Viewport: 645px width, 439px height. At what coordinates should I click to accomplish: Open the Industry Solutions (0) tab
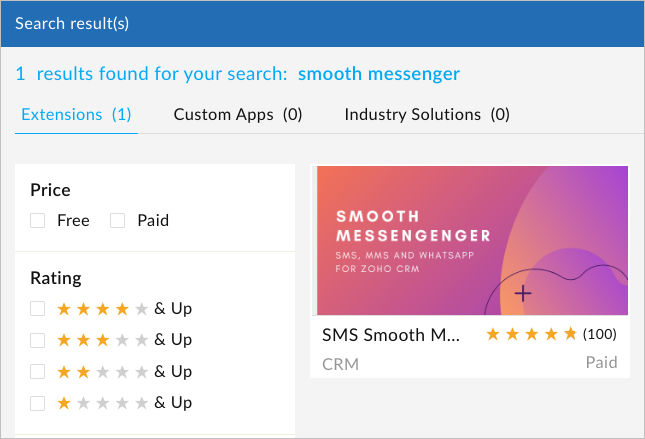(x=427, y=114)
